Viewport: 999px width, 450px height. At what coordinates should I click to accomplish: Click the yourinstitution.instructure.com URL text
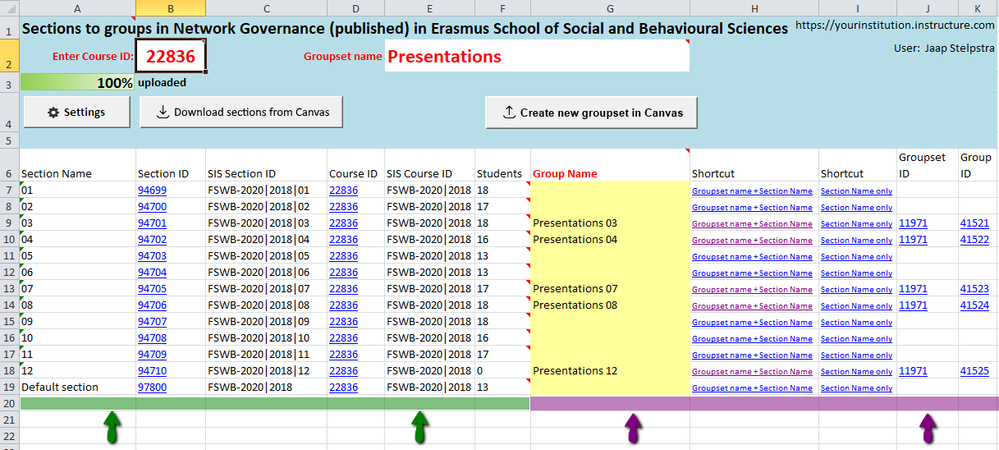(x=895, y=25)
